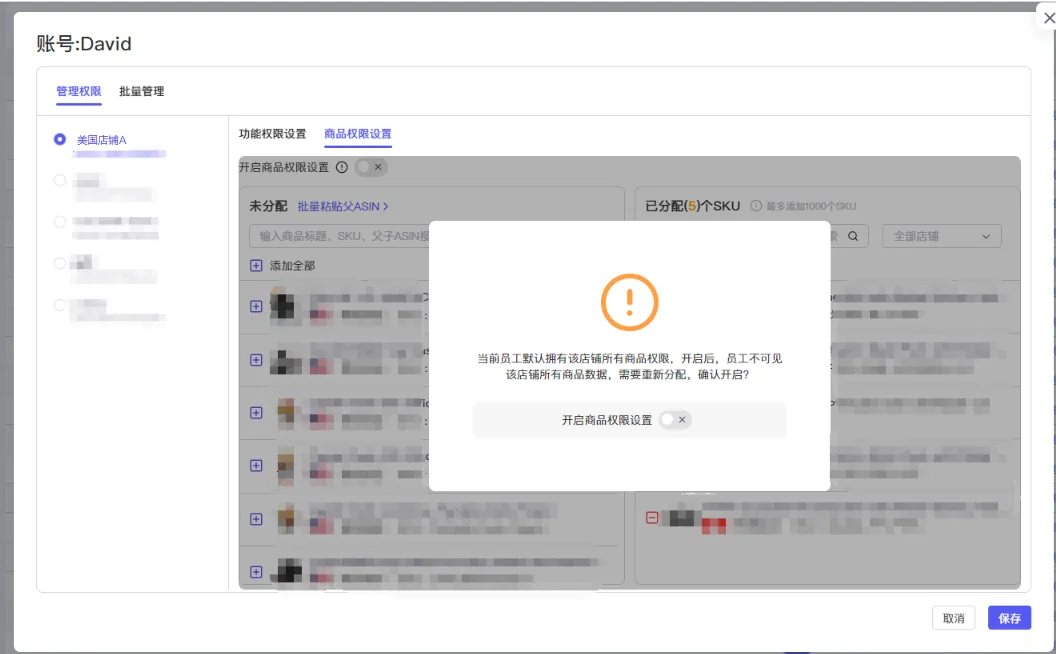Add the second unassigned product via plus icon
Image resolution: width=1056 pixels, height=654 pixels.
coord(256,360)
